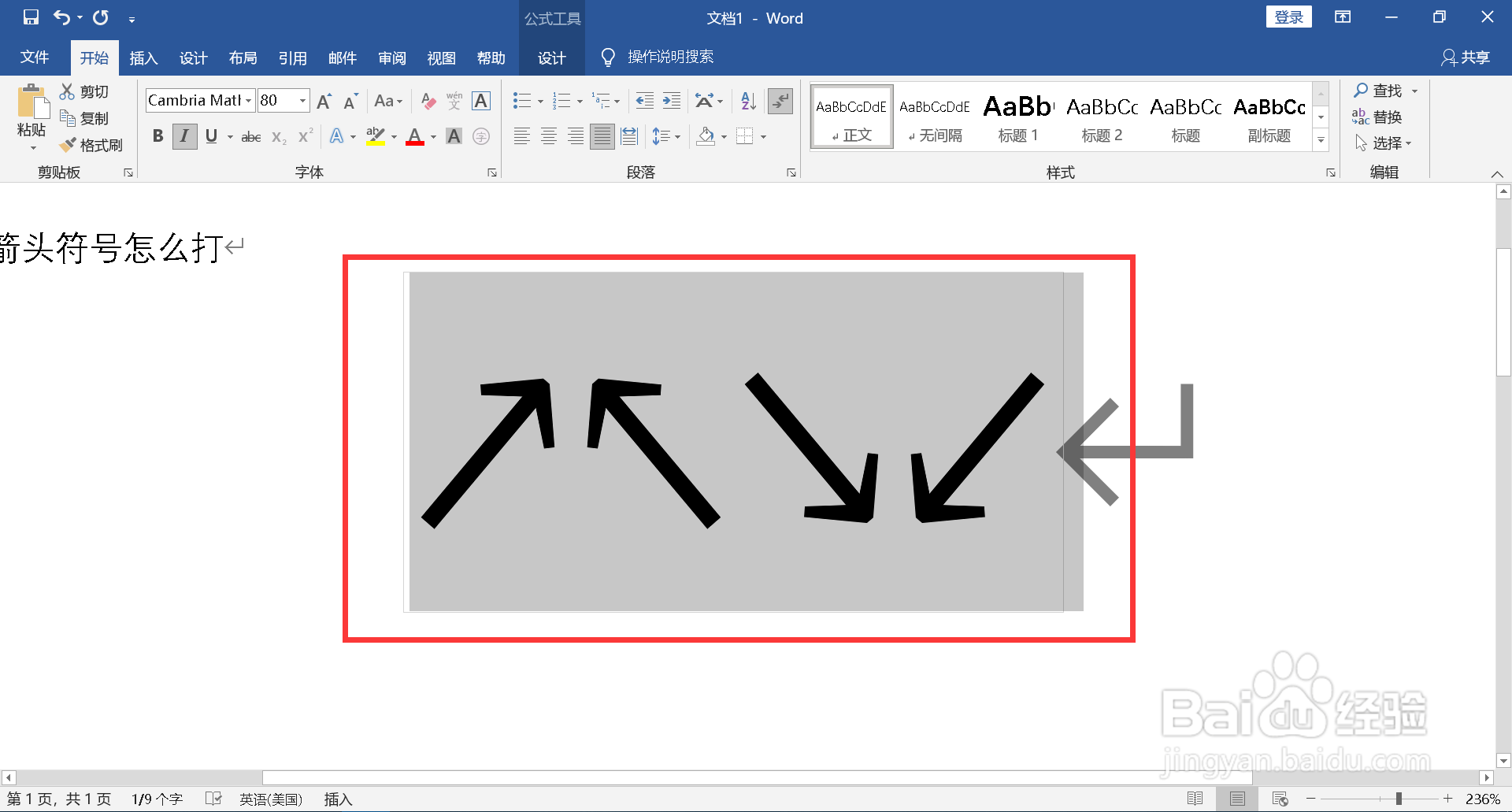Expand the styles gallery more arrow
Image resolution: width=1512 pixels, height=812 pixels.
(1321, 141)
